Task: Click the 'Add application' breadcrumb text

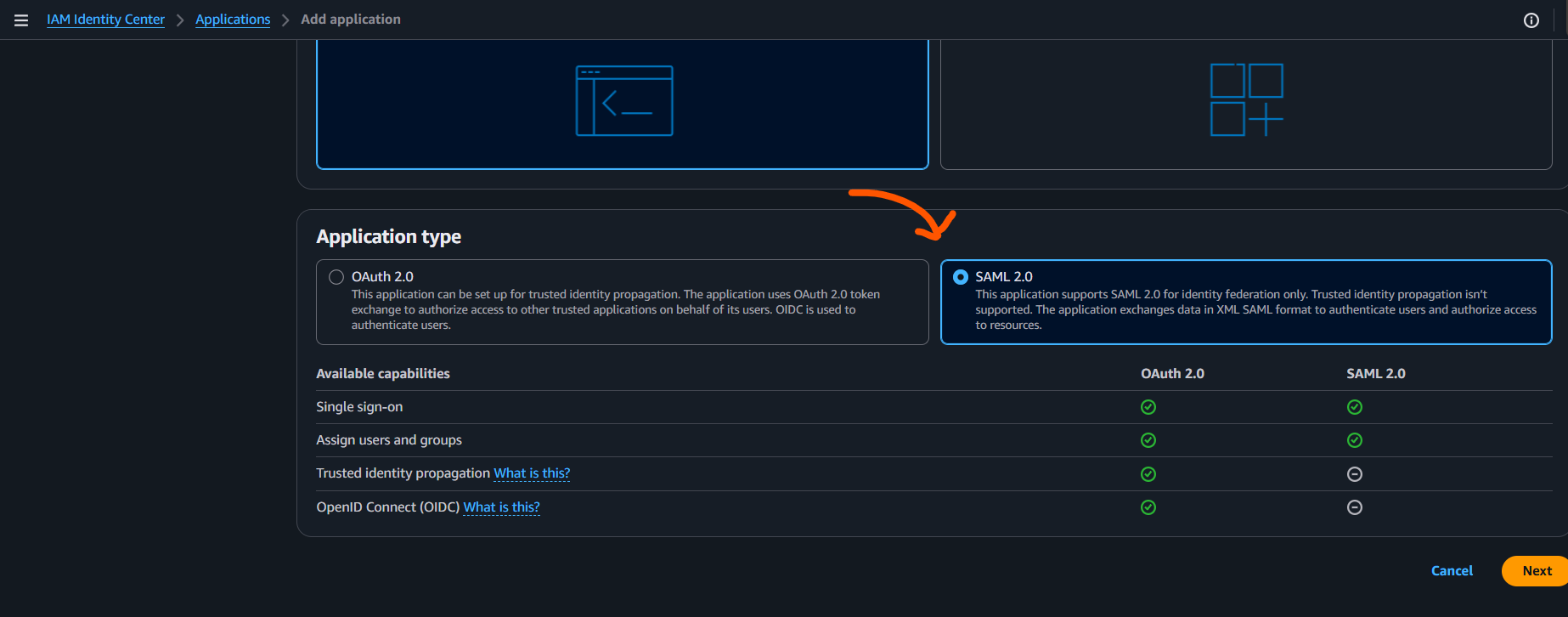Action: click(x=351, y=20)
